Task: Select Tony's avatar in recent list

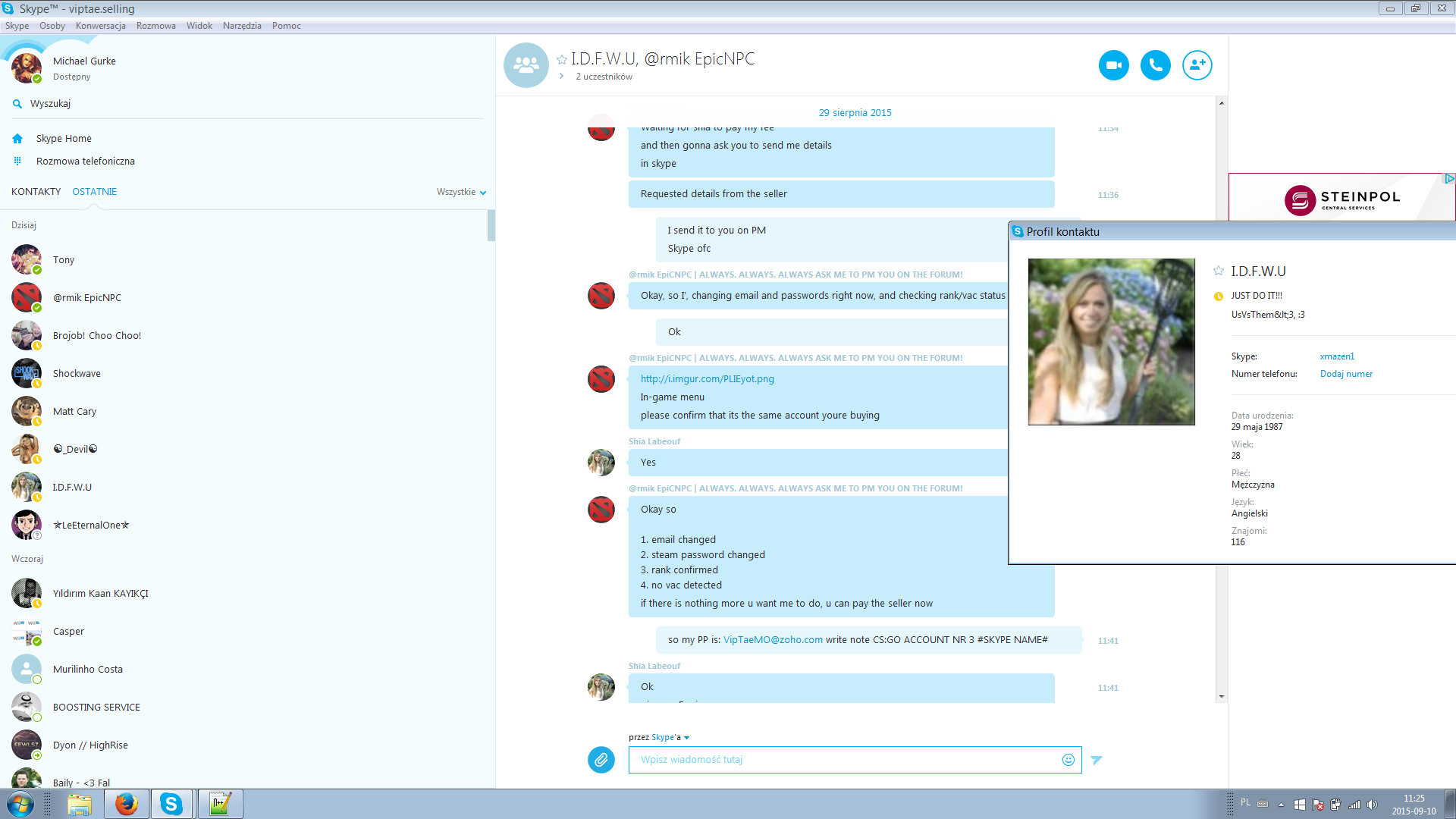Action: click(27, 259)
